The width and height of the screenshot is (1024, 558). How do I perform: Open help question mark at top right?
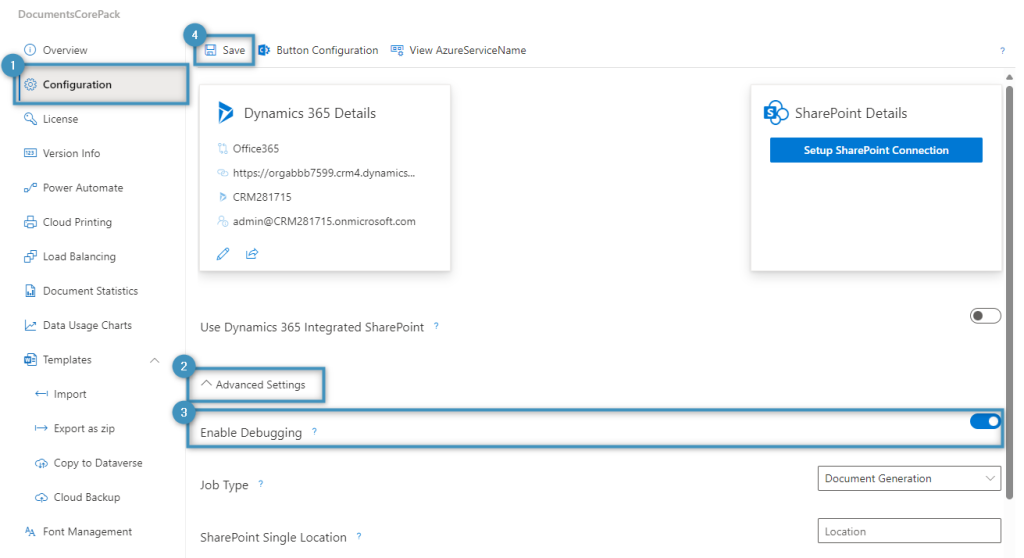pyautogui.click(x=1002, y=50)
